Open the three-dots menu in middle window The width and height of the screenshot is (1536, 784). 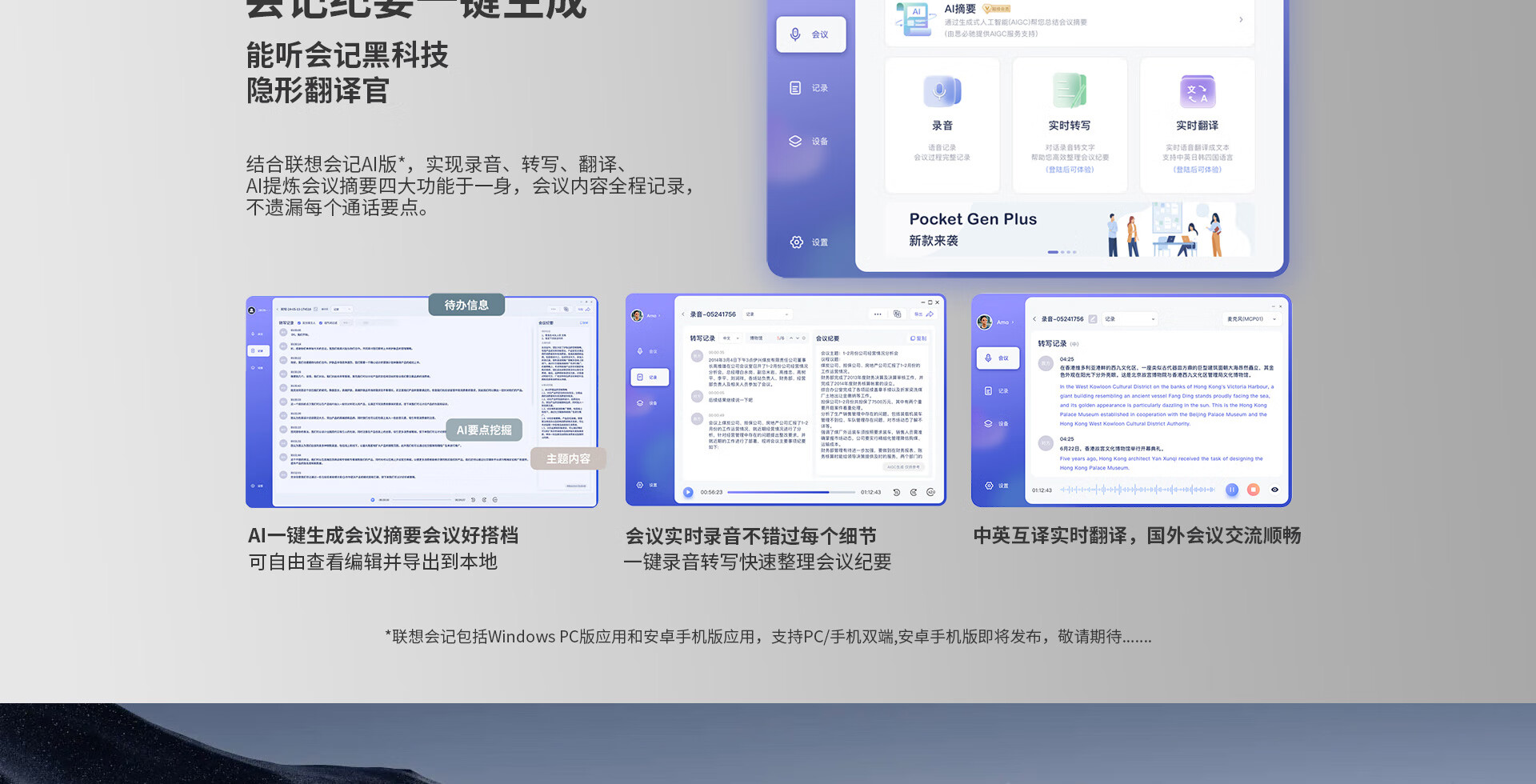point(878,314)
